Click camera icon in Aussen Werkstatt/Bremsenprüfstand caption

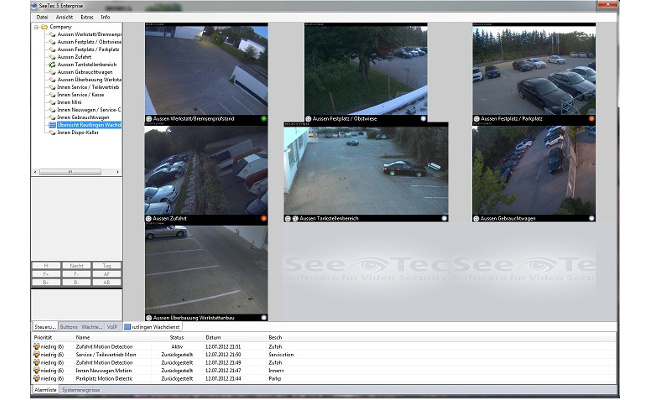(x=149, y=119)
